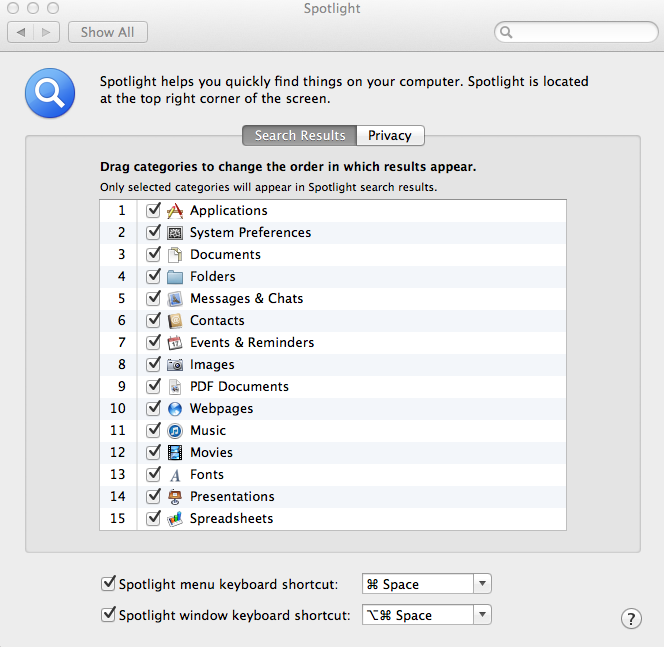Screen dimensions: 664x647
Task: Click the System Preferences category icon
Action: coord(175,232)
